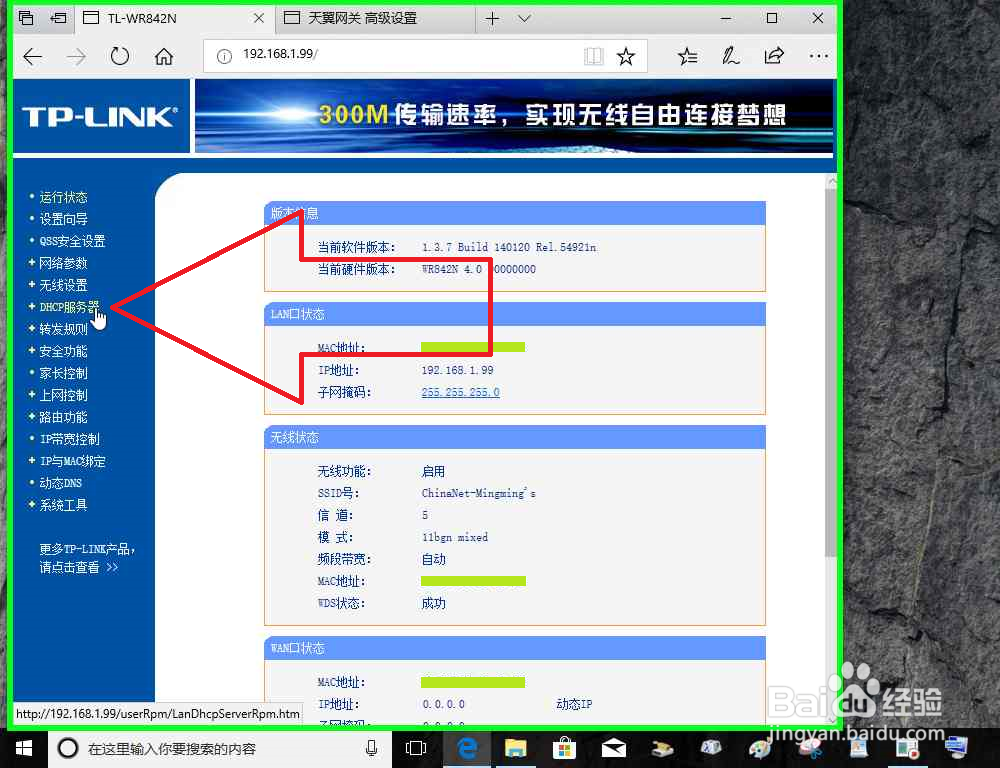Expand 安全功能 menu
The width and height of the screenshot is (1000, 768).
click(62, 351)
